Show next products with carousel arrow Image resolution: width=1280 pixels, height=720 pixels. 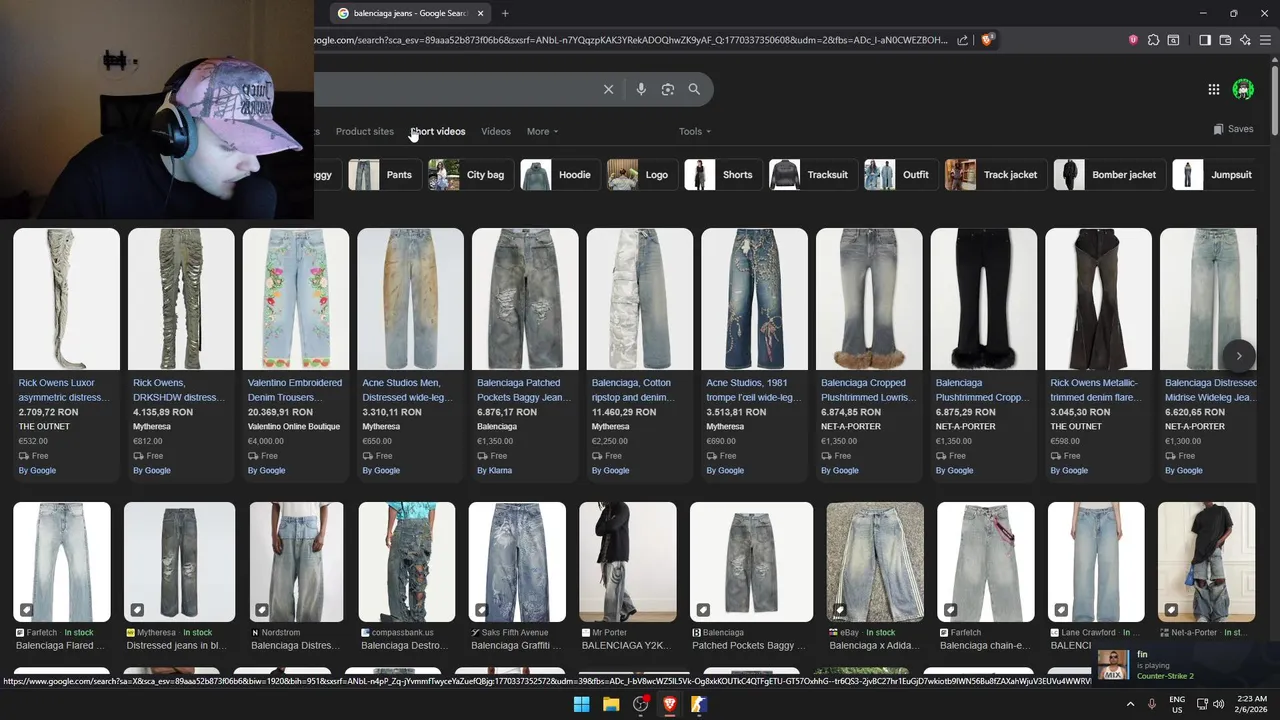[x=1238, y=355]
